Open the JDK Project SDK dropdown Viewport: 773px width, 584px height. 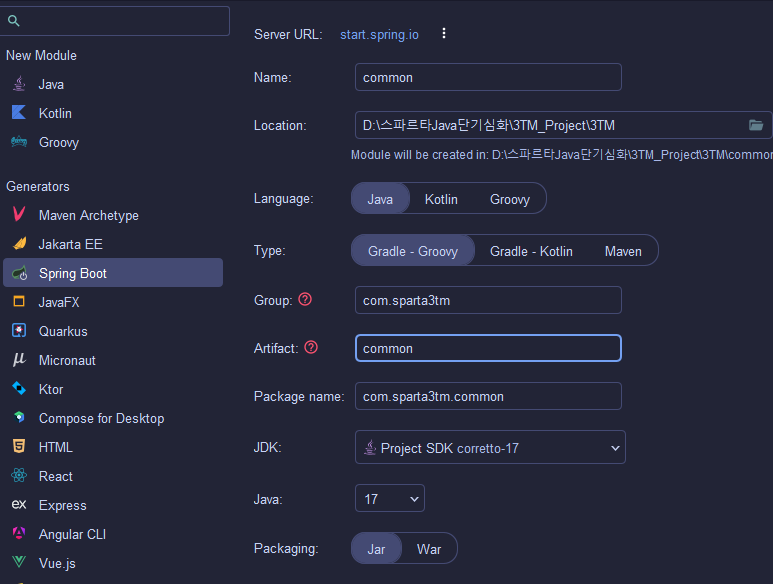tap(490, 447)
